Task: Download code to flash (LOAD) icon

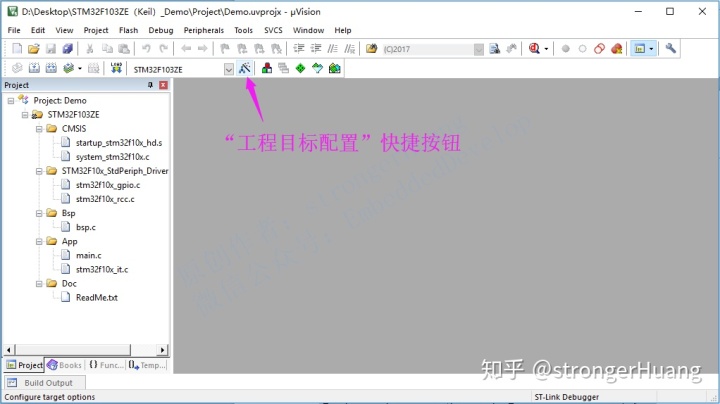Action: pos(116,68)
